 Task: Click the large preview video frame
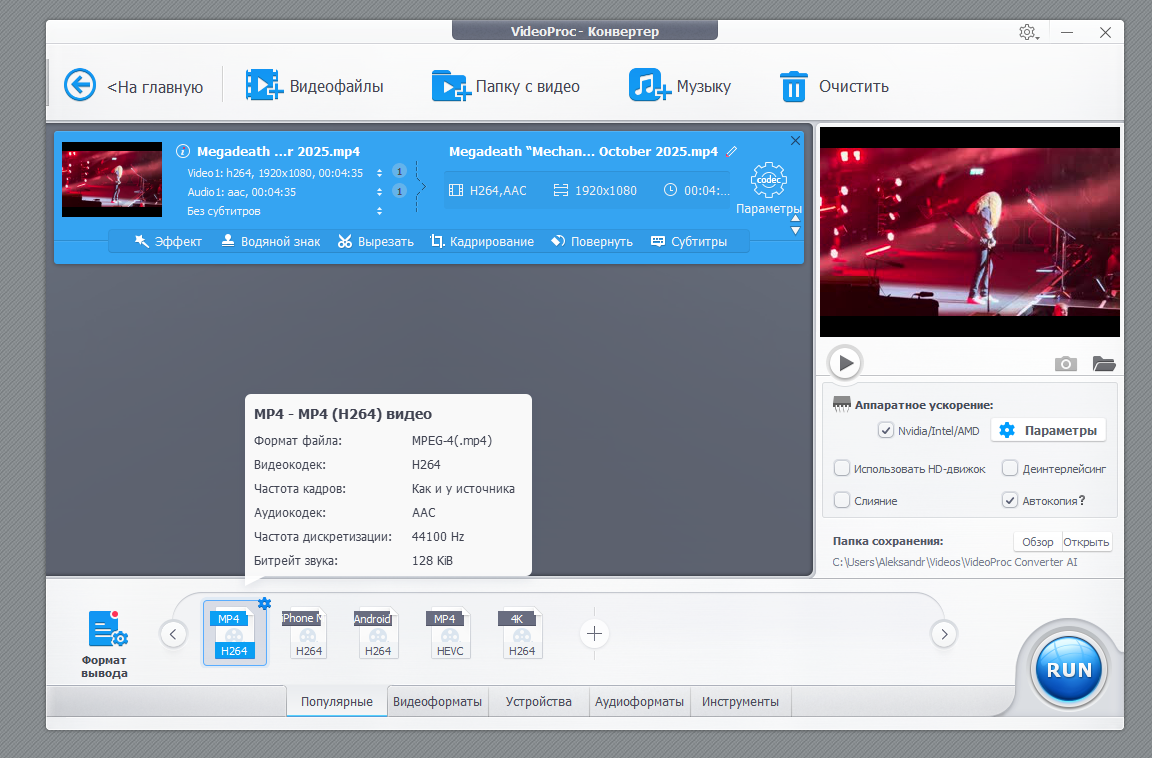tap(970, 232)
